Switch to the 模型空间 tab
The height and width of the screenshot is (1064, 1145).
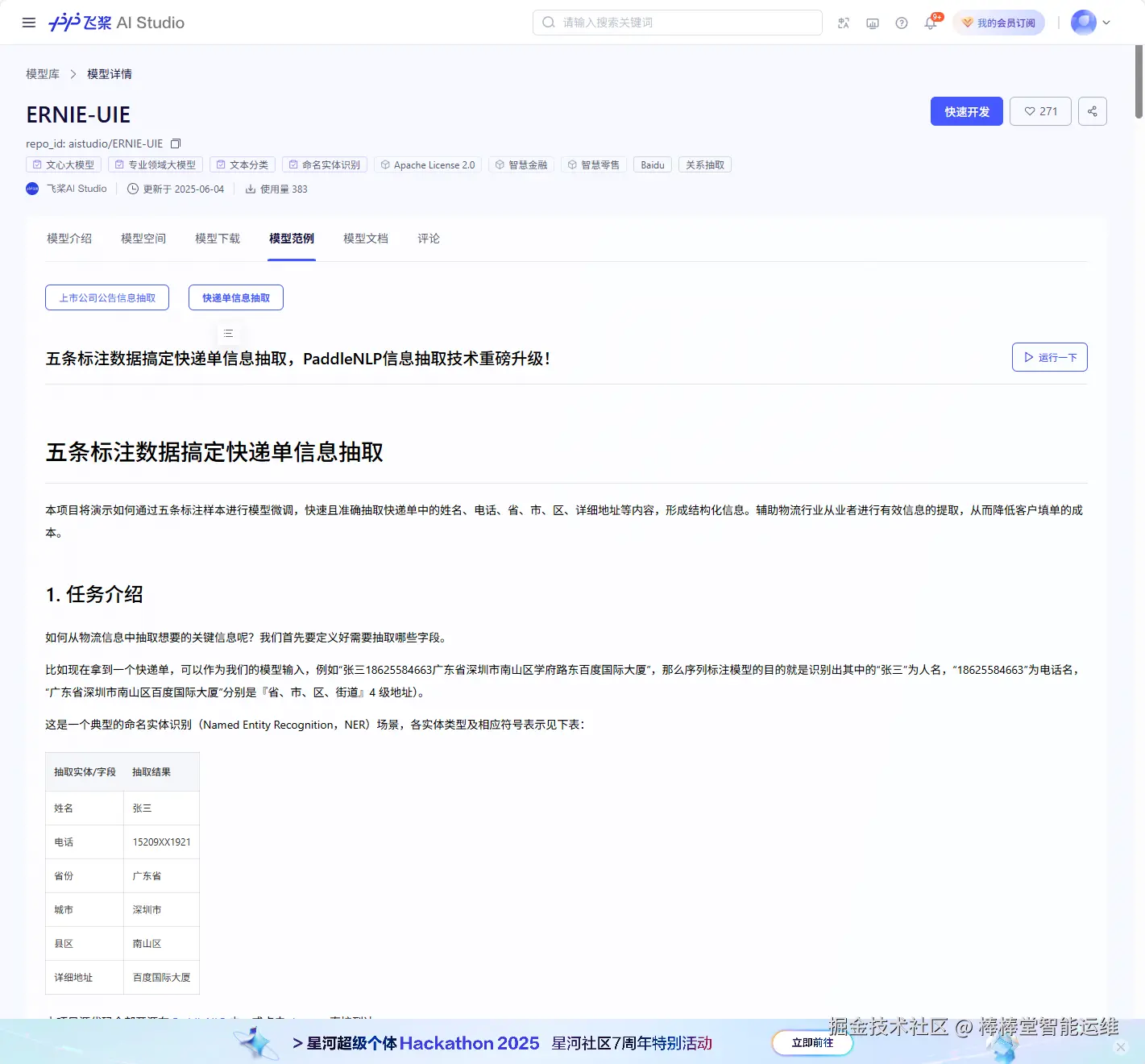click(143, 239)
